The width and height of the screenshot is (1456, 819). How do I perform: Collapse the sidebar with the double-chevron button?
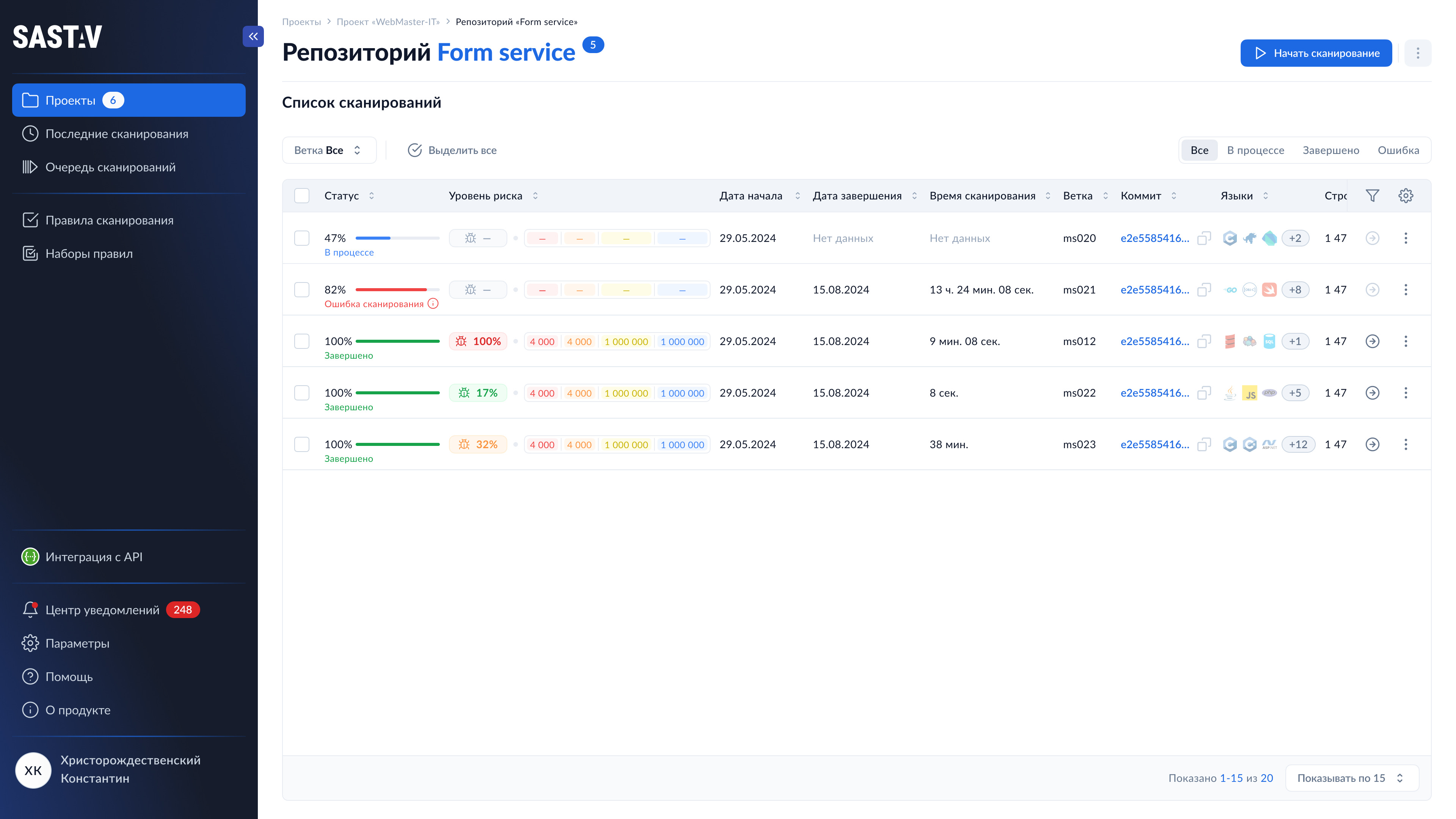253,37
